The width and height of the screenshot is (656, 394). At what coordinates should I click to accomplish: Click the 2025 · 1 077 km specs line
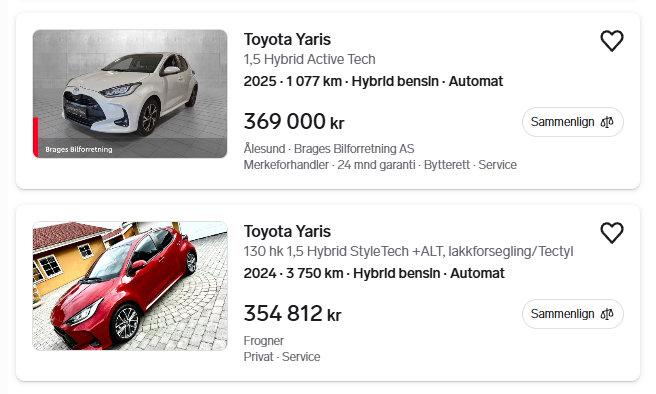[x=373, y=81]
